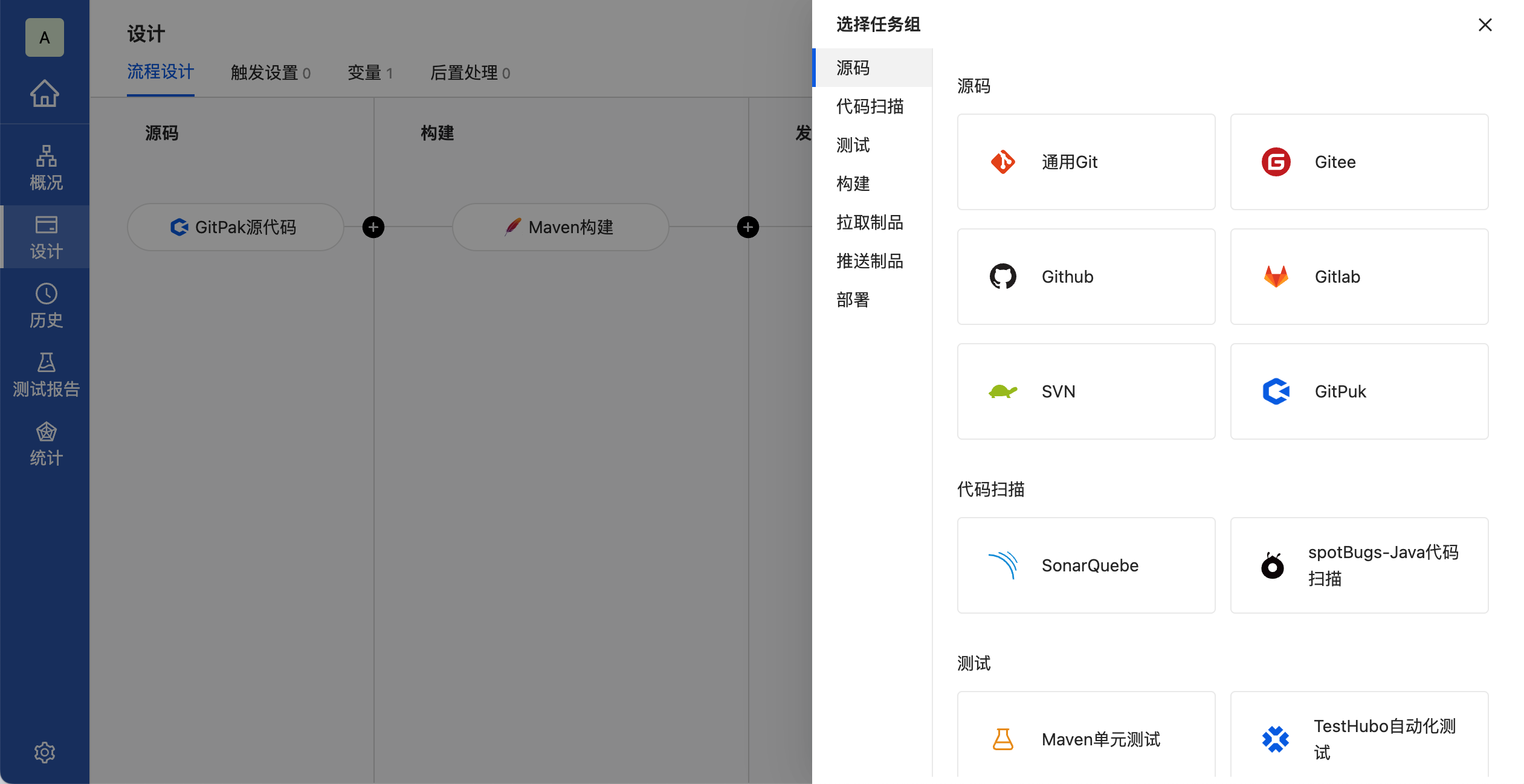The height and width of the screenshot is (784, 1524).
Task: Switch to the 触发设置 tab
Action: (271, 72)
